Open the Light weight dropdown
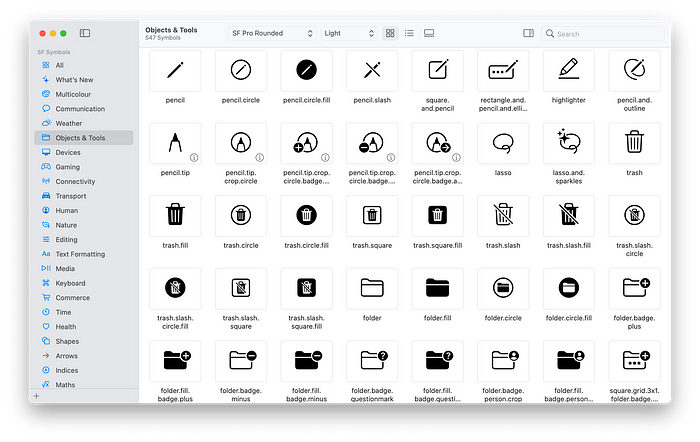Image resolution: width=700 pixels, height=442 pixels. coord(349,33)
